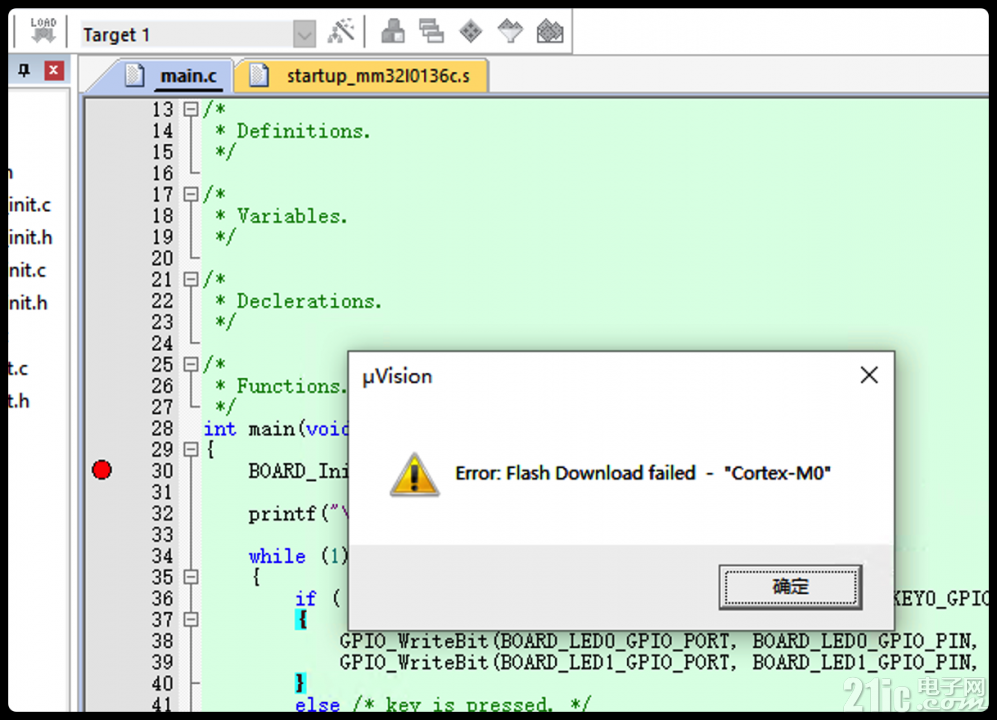Click the BOARD_LED1 GPIO_WriteBit call on line 39
Screen dimensions: 997x720
657,663
